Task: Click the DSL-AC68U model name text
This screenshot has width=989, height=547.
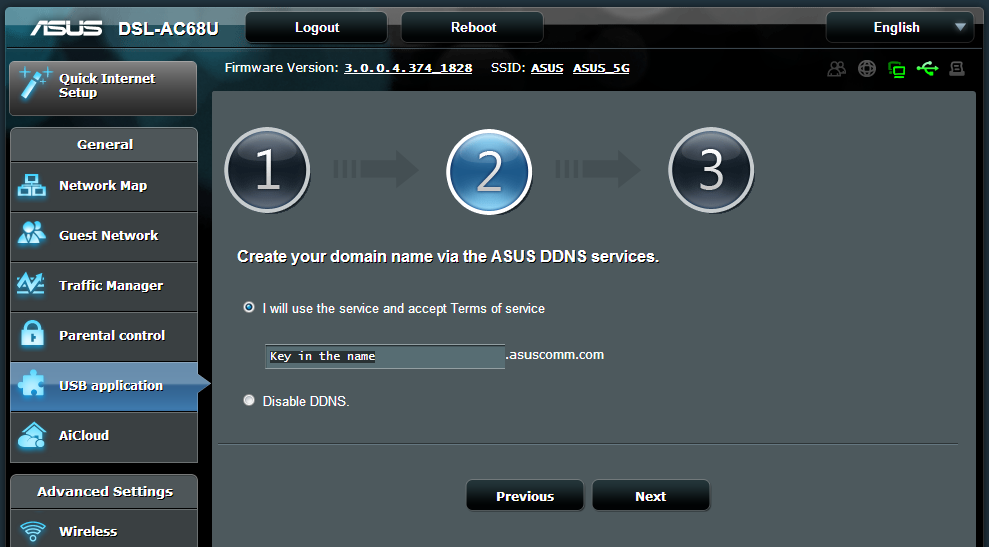Action: point(168,28)
